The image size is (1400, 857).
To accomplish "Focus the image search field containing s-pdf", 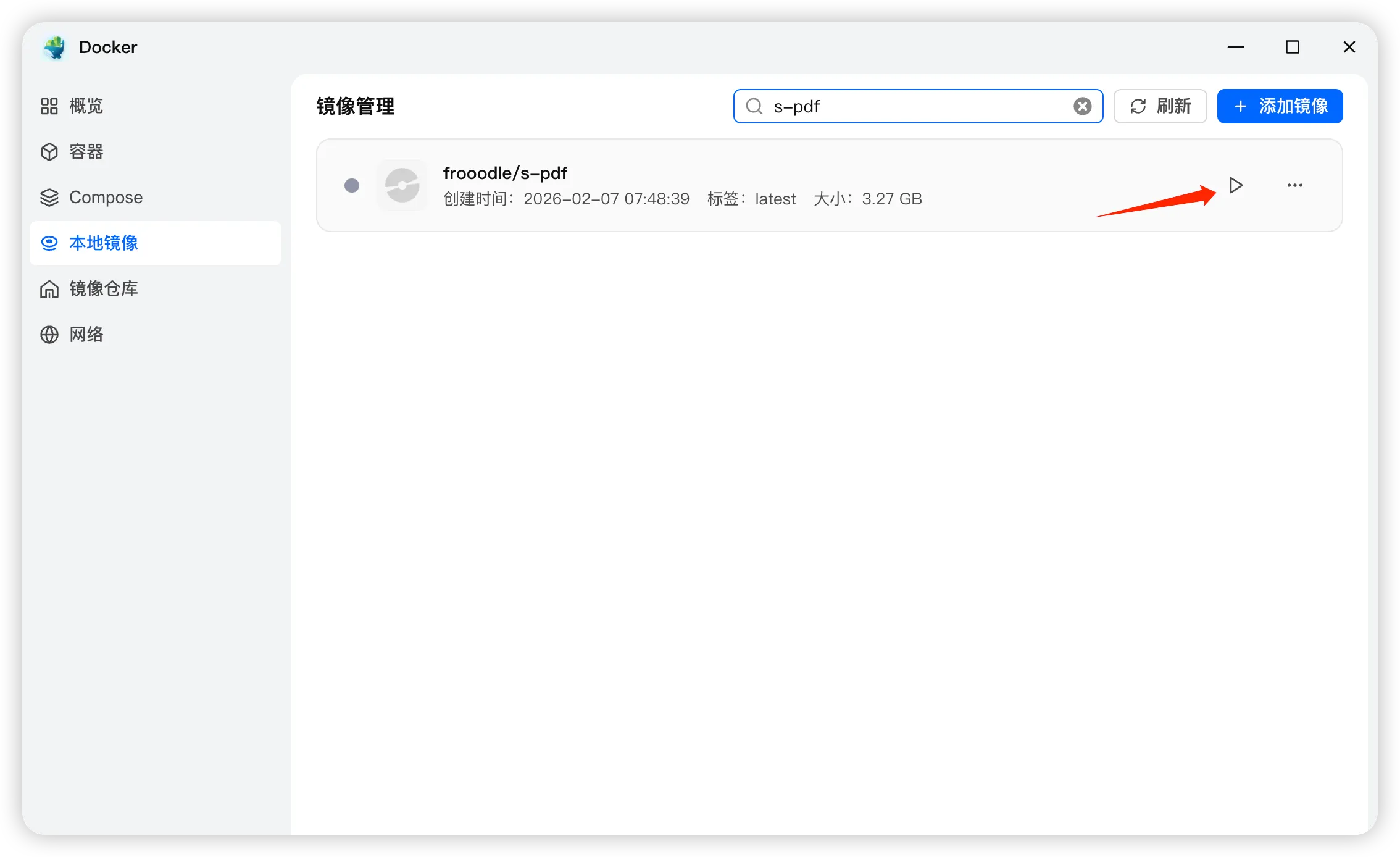I will click(918, 106).
